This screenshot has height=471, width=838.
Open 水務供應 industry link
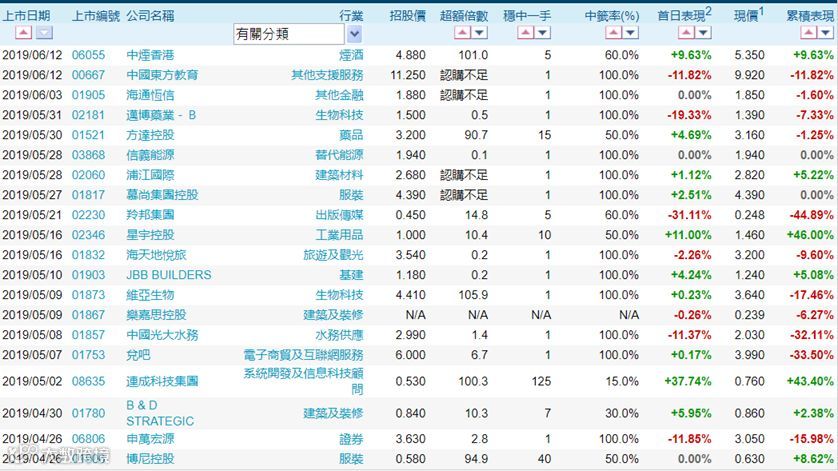[339, 335]
